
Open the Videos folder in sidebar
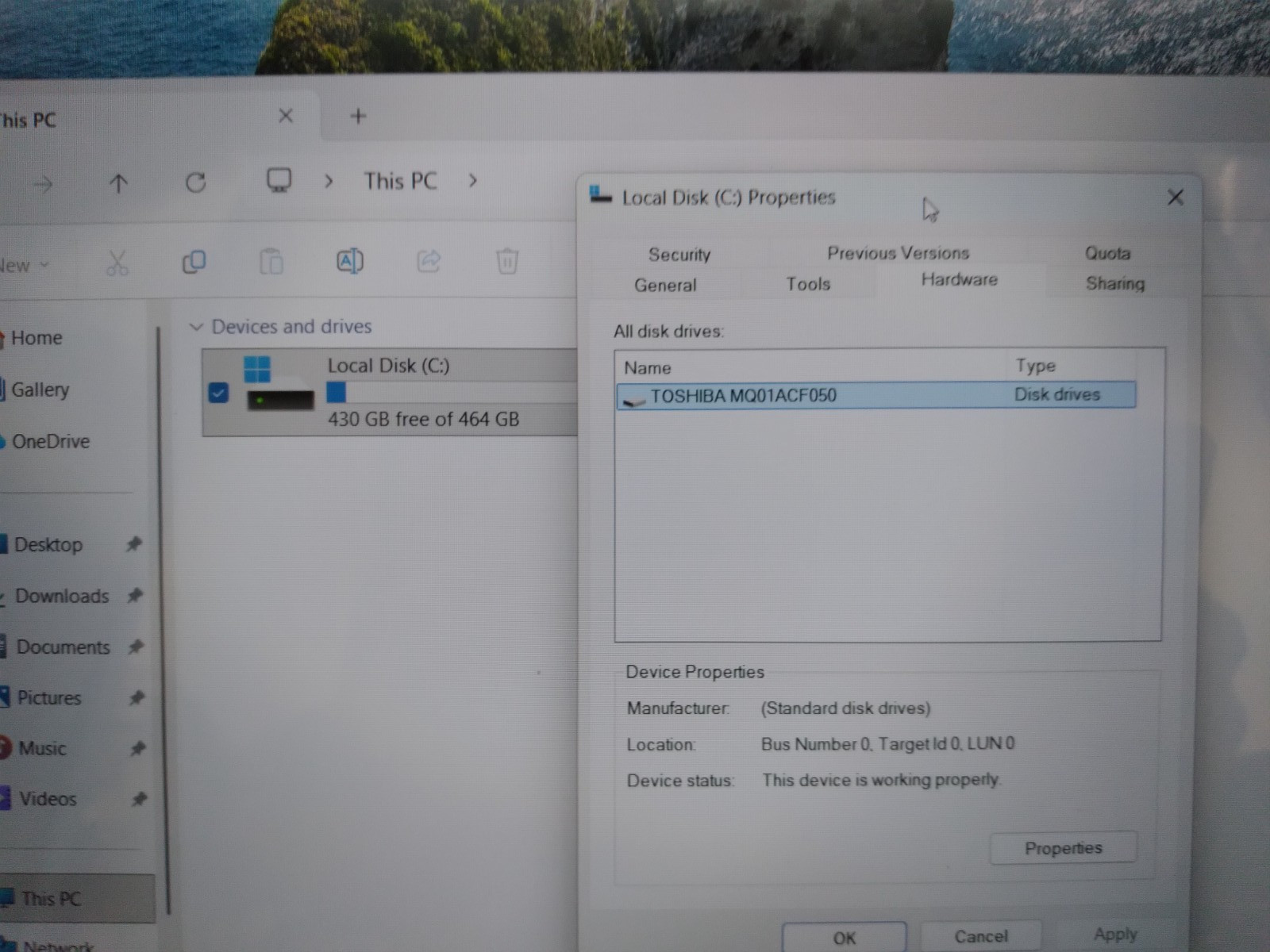pyautogui.click(x=47, y=799)
